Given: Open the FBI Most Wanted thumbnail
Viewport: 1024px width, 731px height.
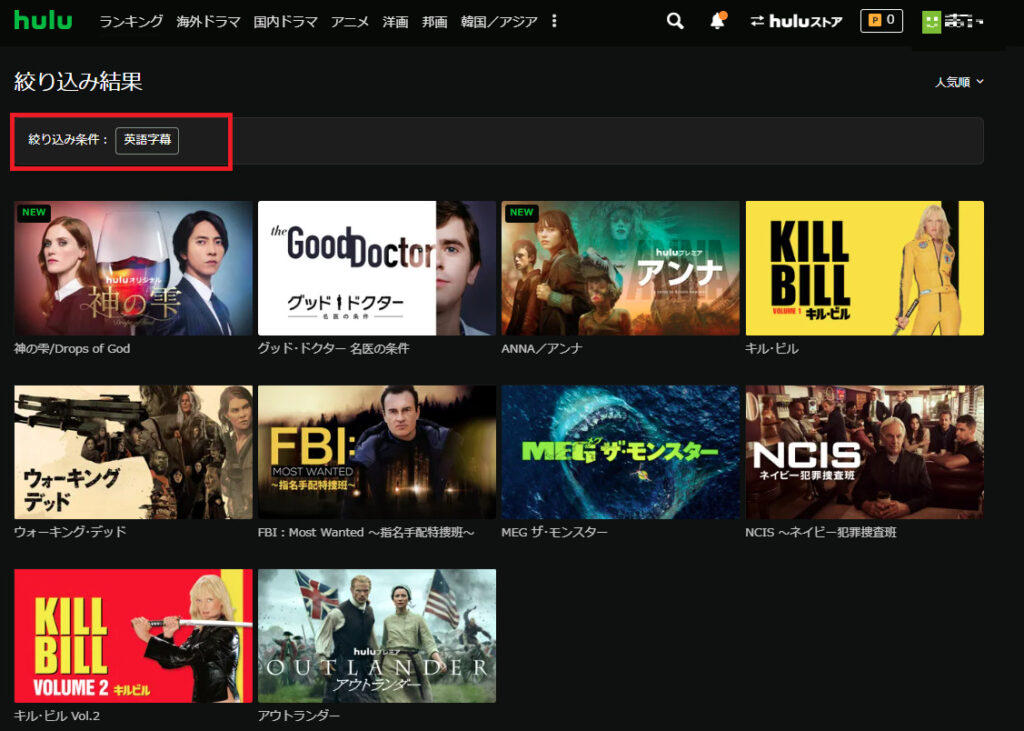Looking at the screenshot, I should point(377,452).
